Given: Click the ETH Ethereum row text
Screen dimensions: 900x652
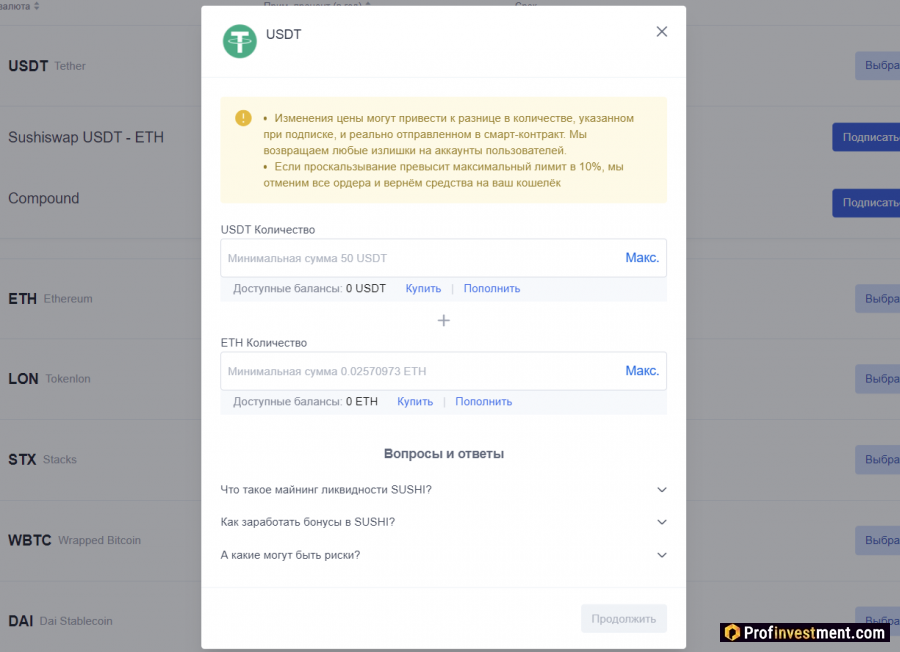Looking at the screenshot, I should tap(51, 299).
